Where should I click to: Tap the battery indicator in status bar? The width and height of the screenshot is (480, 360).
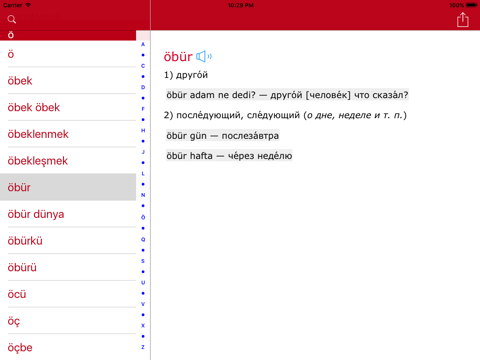tap(472, 5)
